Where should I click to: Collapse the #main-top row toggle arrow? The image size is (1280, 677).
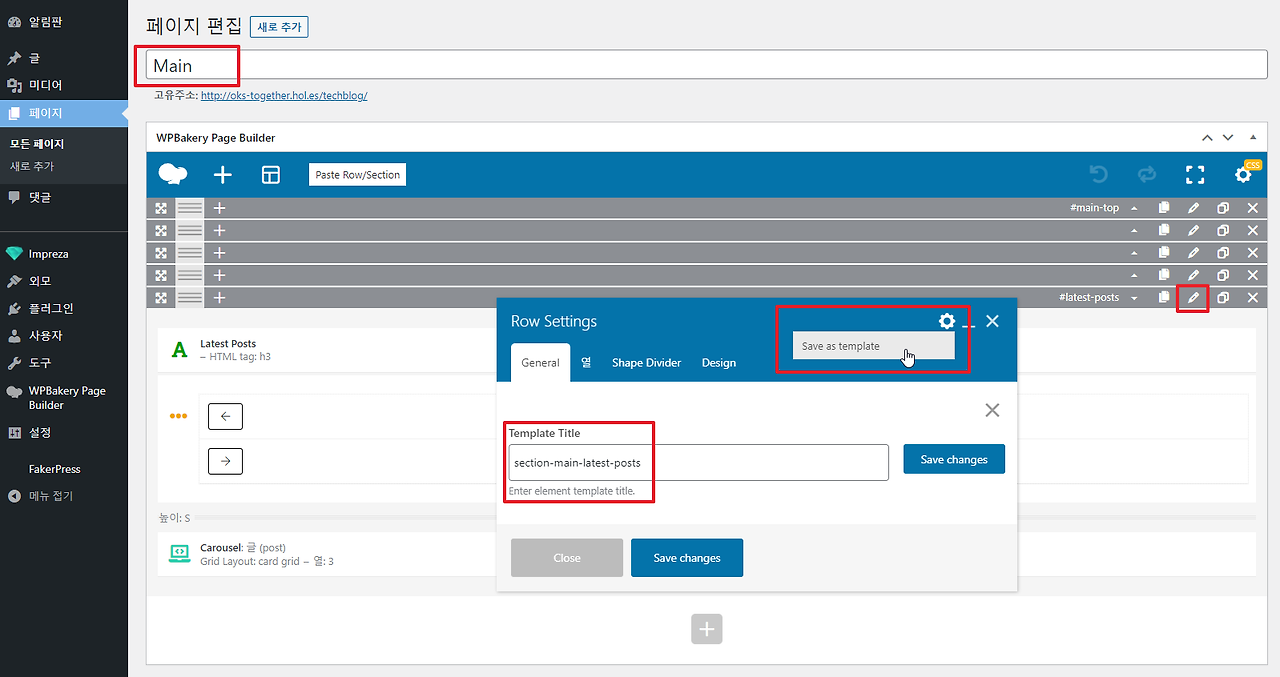tap(1134, 209)
